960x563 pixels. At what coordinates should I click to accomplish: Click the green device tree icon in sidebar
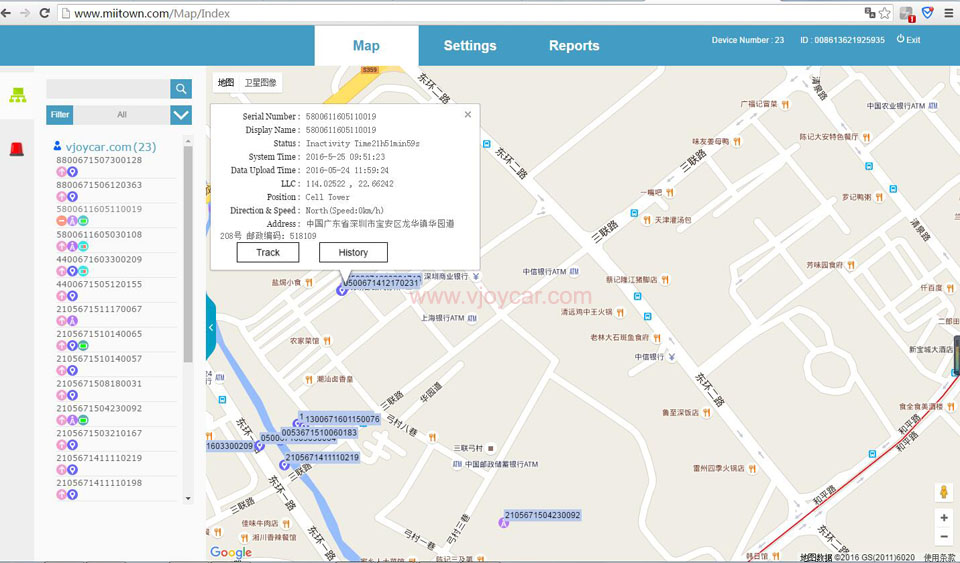click(x=17, y=96)
